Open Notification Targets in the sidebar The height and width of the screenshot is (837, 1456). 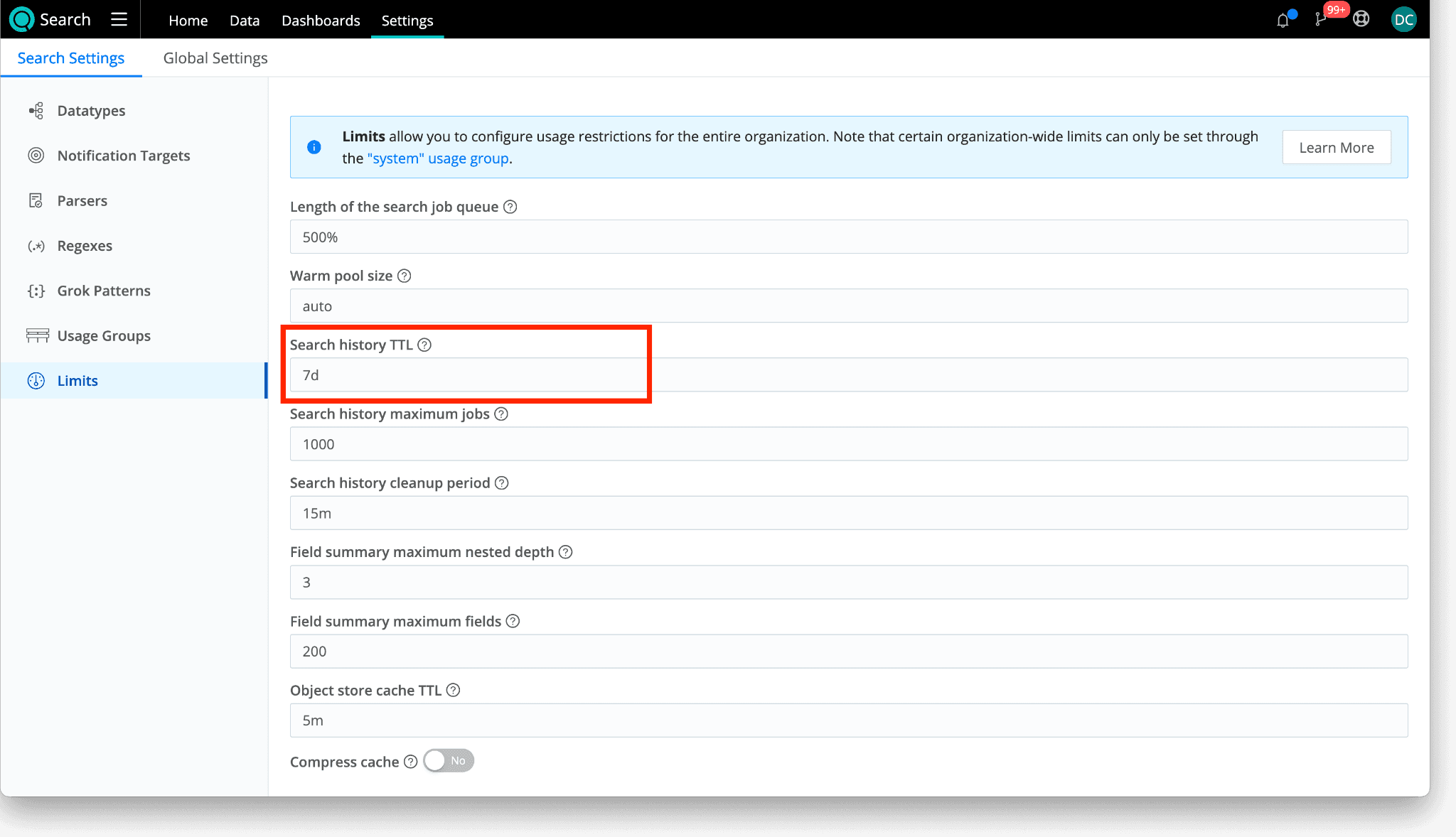[124, 156]
